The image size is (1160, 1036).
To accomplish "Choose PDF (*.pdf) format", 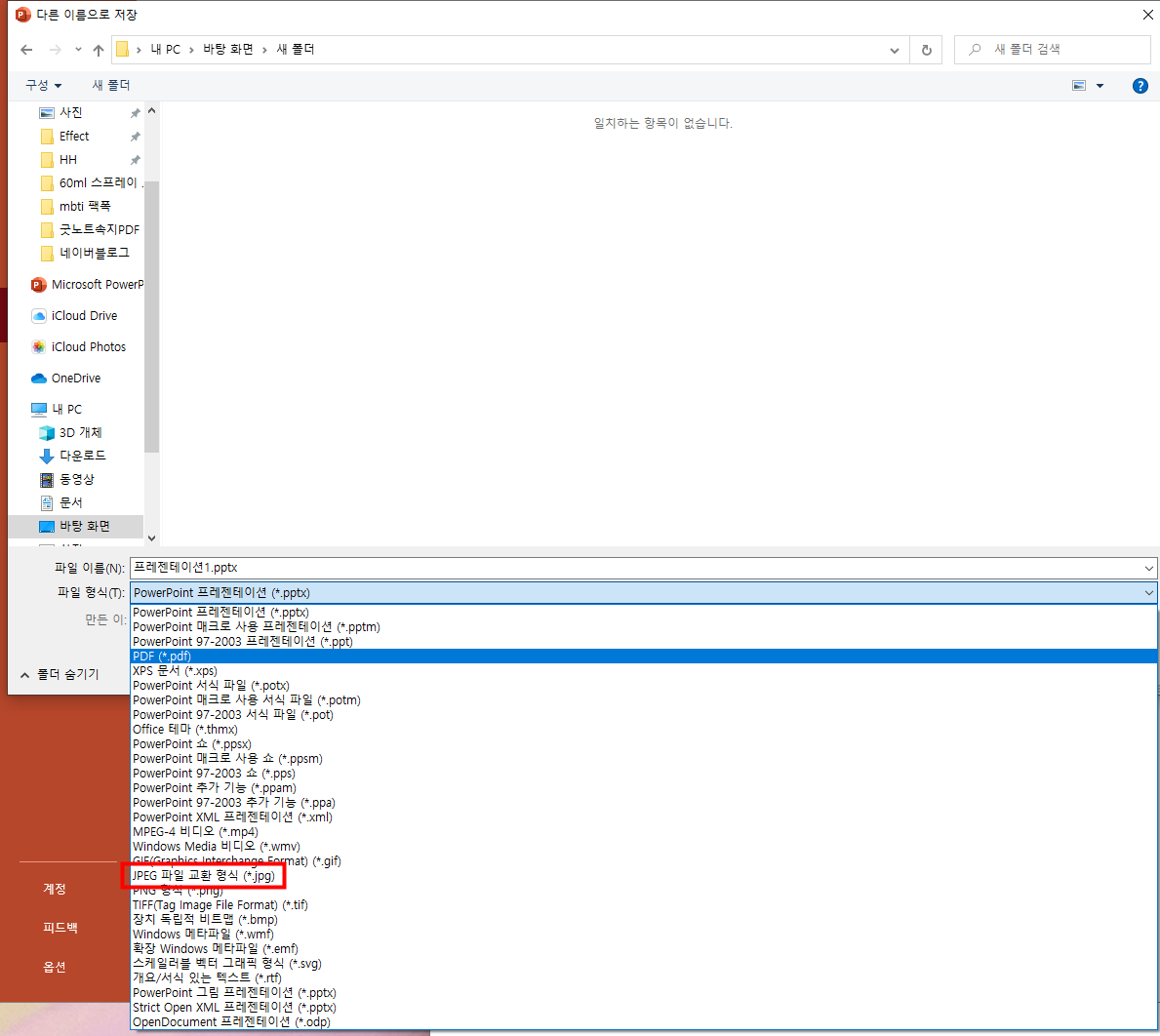I will click(644, 656).
